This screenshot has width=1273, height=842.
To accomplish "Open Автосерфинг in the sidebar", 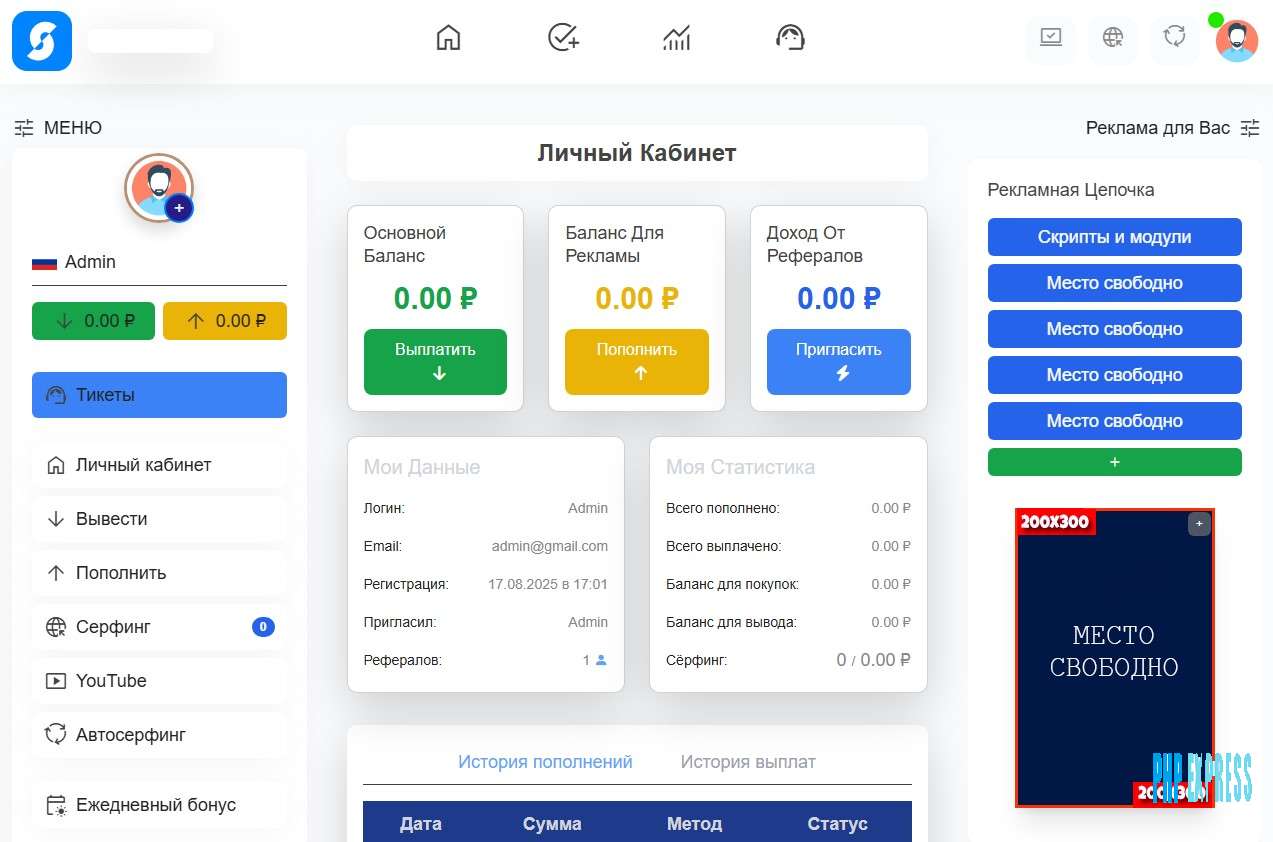I will (x=159, y=735).
